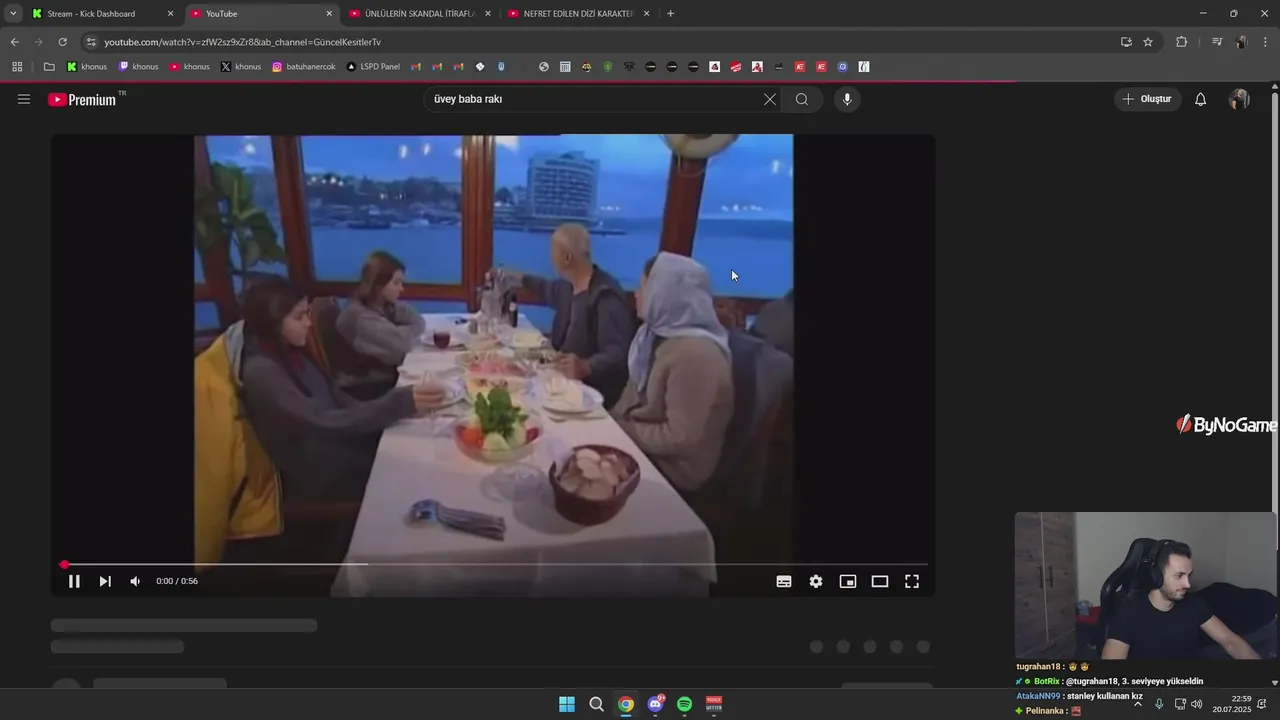Open the tab search dropdown
This screenshot has height=720, width=1280.
click(x=13, y=14)
